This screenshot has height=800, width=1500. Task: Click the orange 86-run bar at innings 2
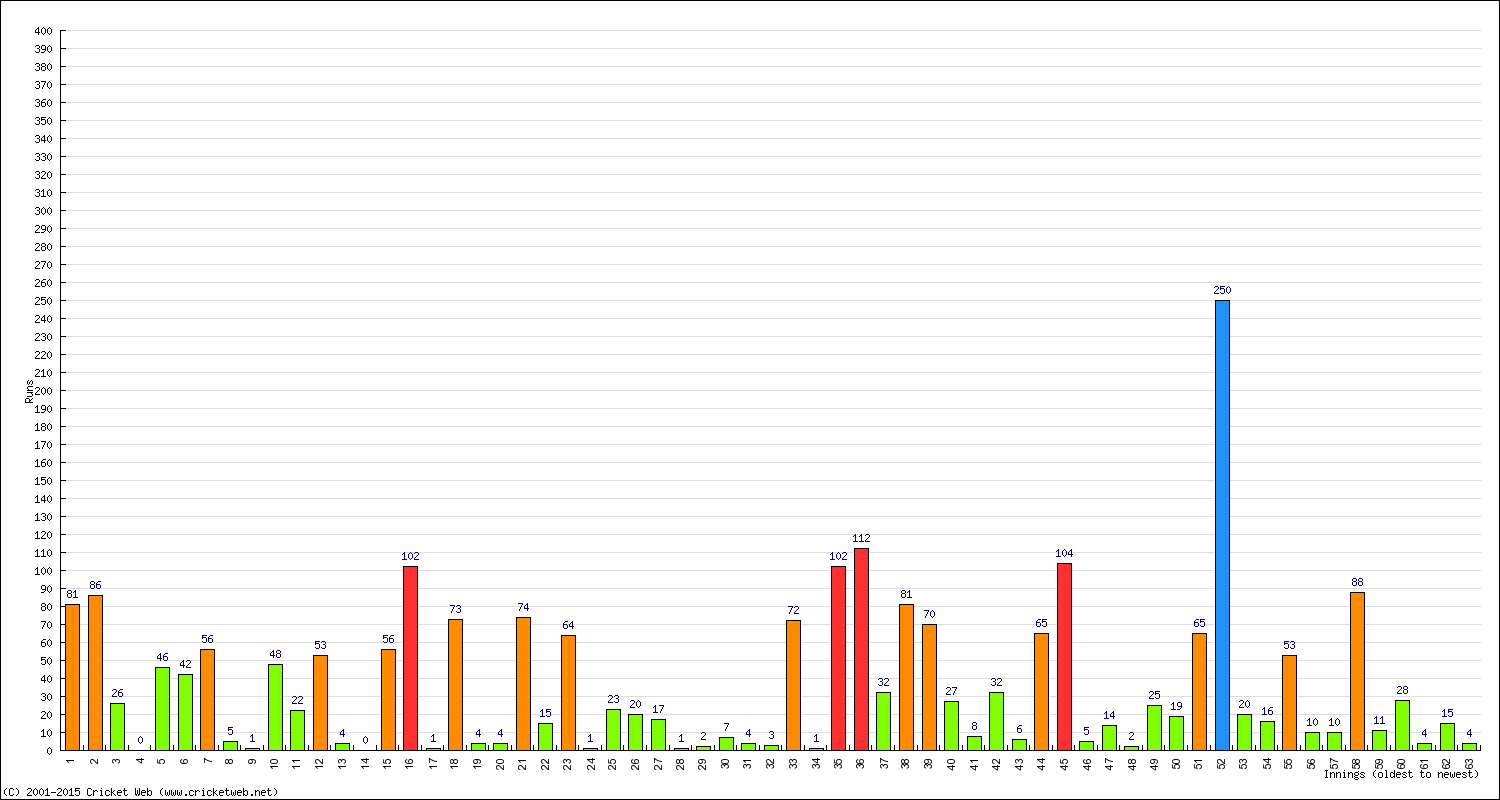[x=95, y=672]
